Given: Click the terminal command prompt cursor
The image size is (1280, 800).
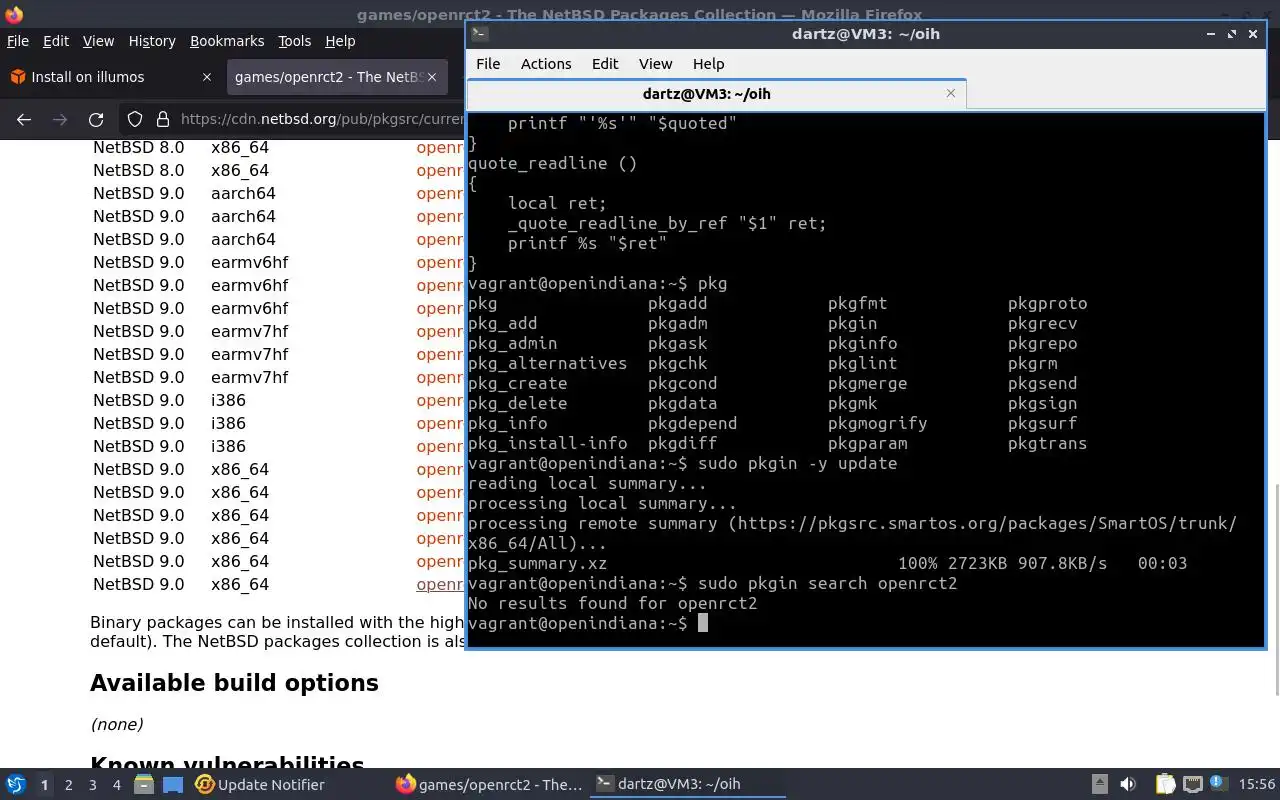Looking at the screenshot, I should [703, 623].
